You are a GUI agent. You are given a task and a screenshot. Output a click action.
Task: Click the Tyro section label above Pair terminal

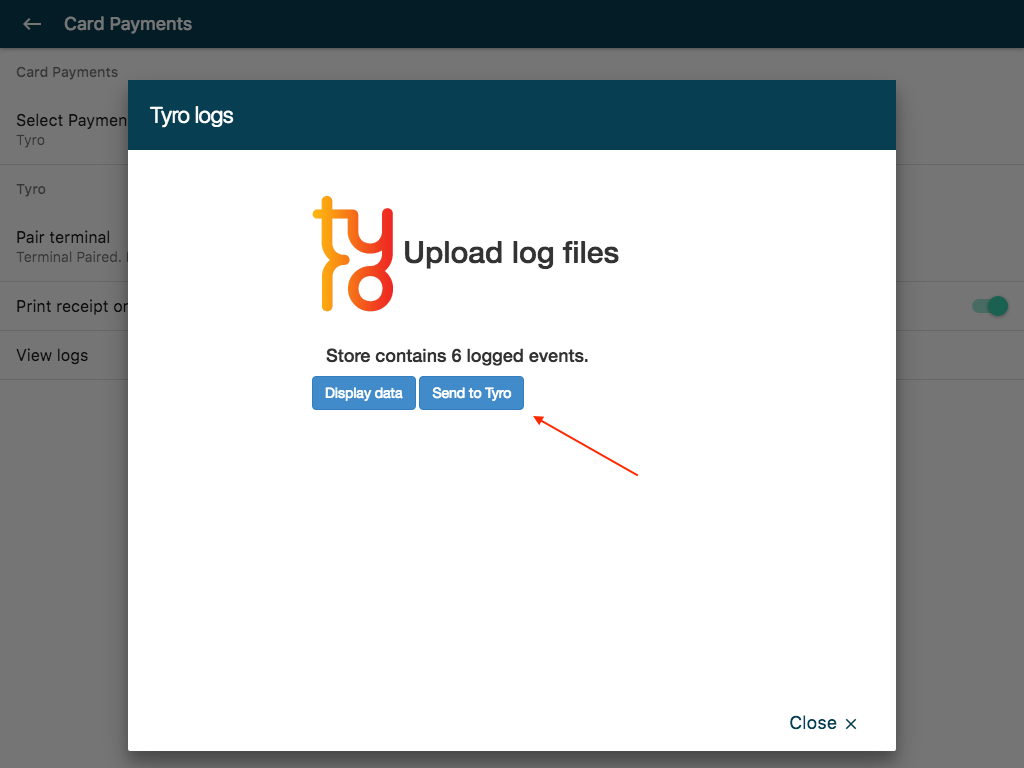click(31, 189)
